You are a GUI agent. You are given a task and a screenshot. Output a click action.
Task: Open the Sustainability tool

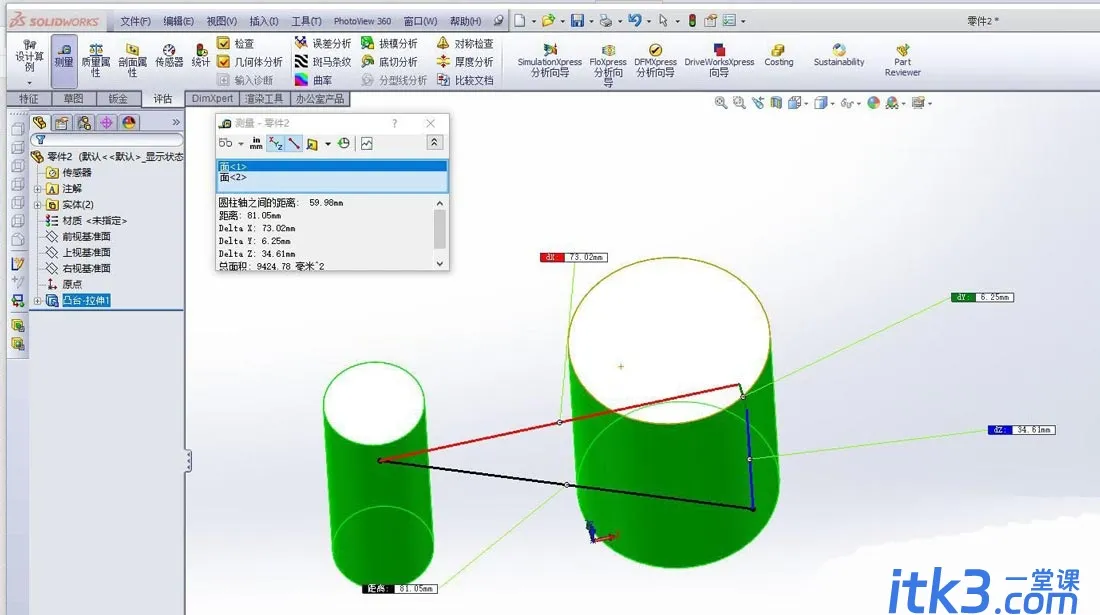tap(839, 55)
